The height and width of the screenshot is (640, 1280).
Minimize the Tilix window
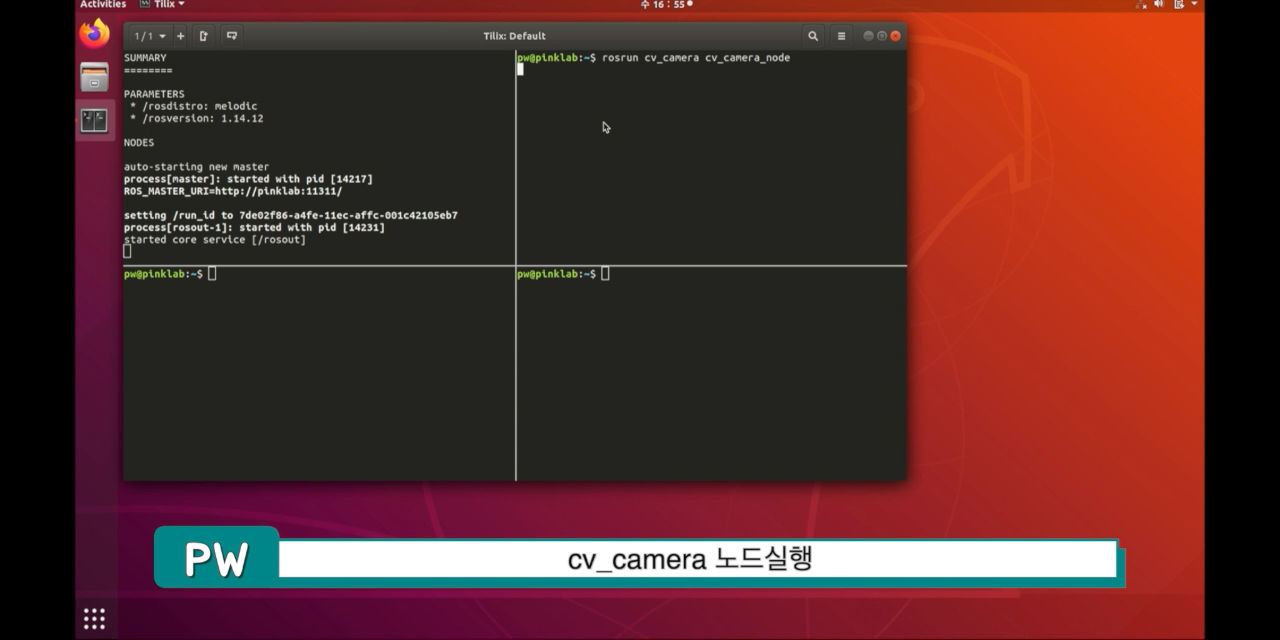868,36
